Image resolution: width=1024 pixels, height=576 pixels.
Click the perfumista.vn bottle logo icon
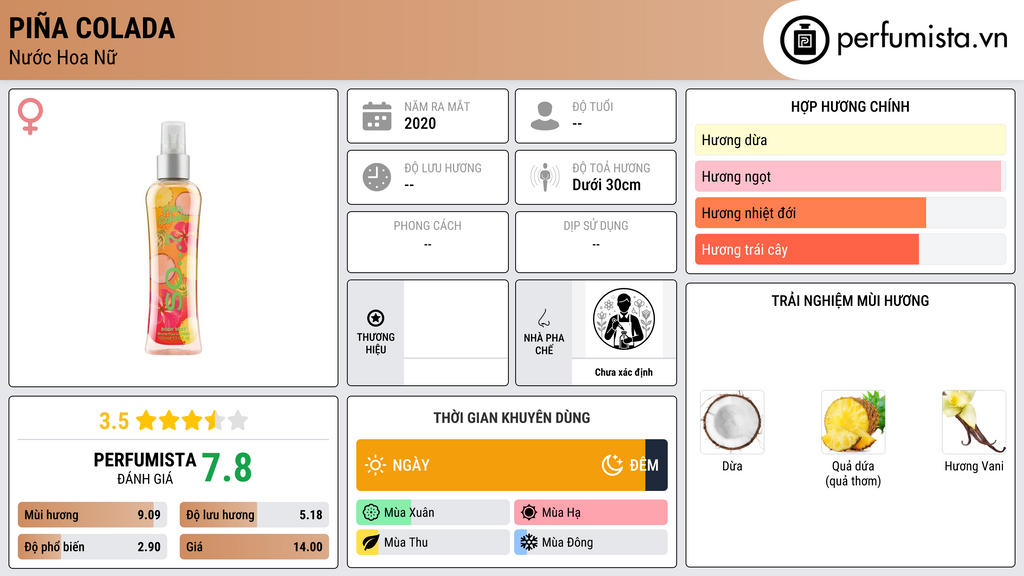point(804,40)
